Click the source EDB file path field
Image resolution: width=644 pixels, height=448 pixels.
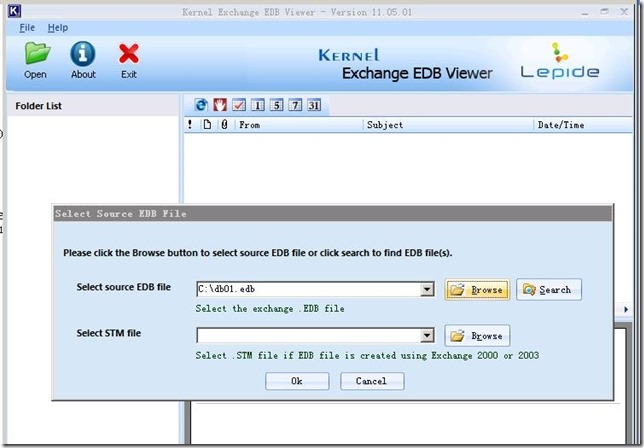(x=309, y=289)
